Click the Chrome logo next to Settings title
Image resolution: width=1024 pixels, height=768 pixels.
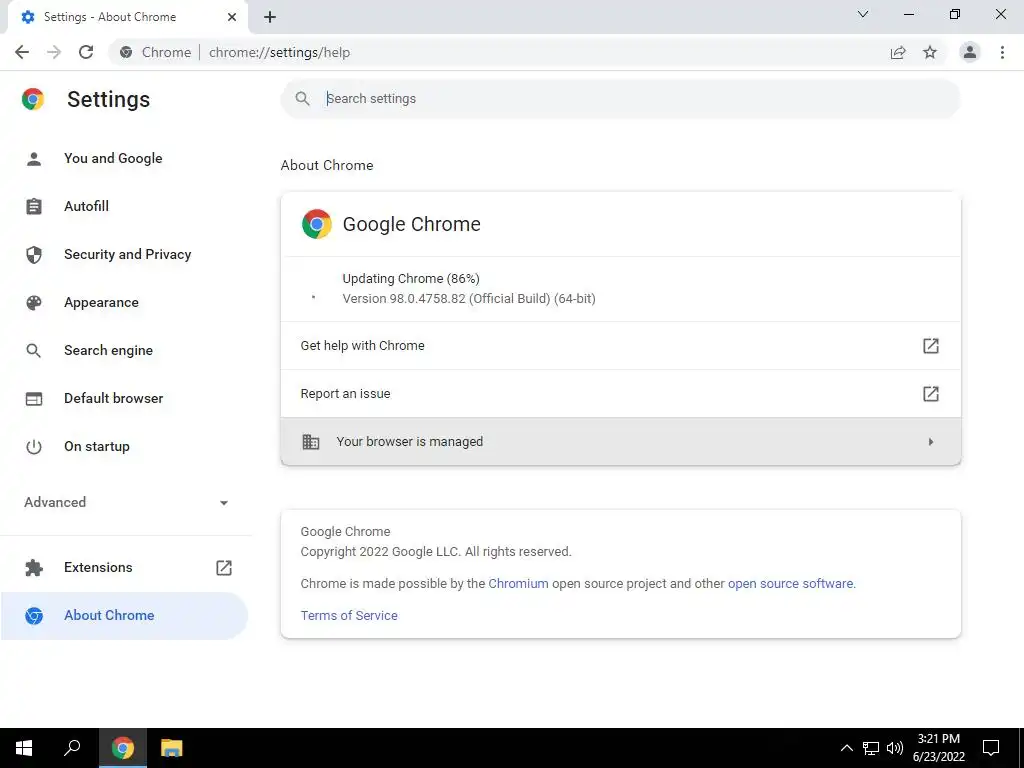tap(33, 99)
